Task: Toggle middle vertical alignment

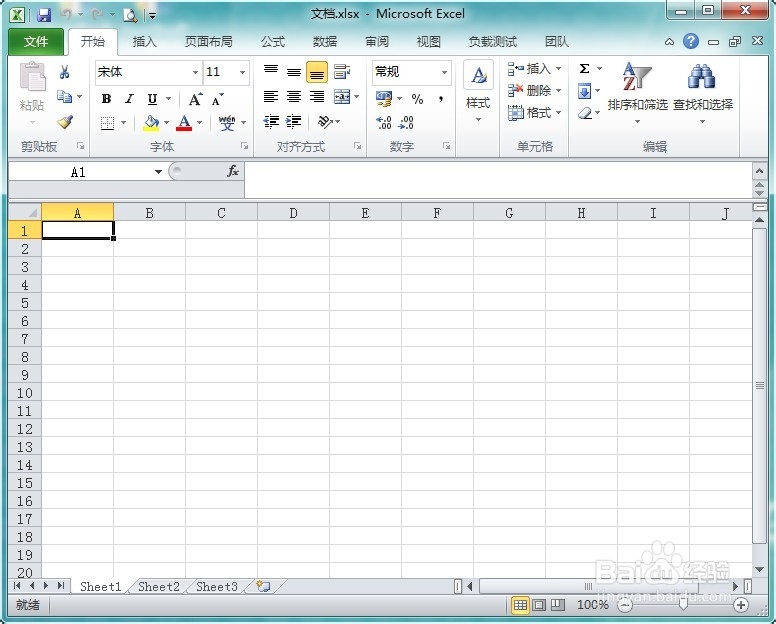Action: [x=294, y=72]
